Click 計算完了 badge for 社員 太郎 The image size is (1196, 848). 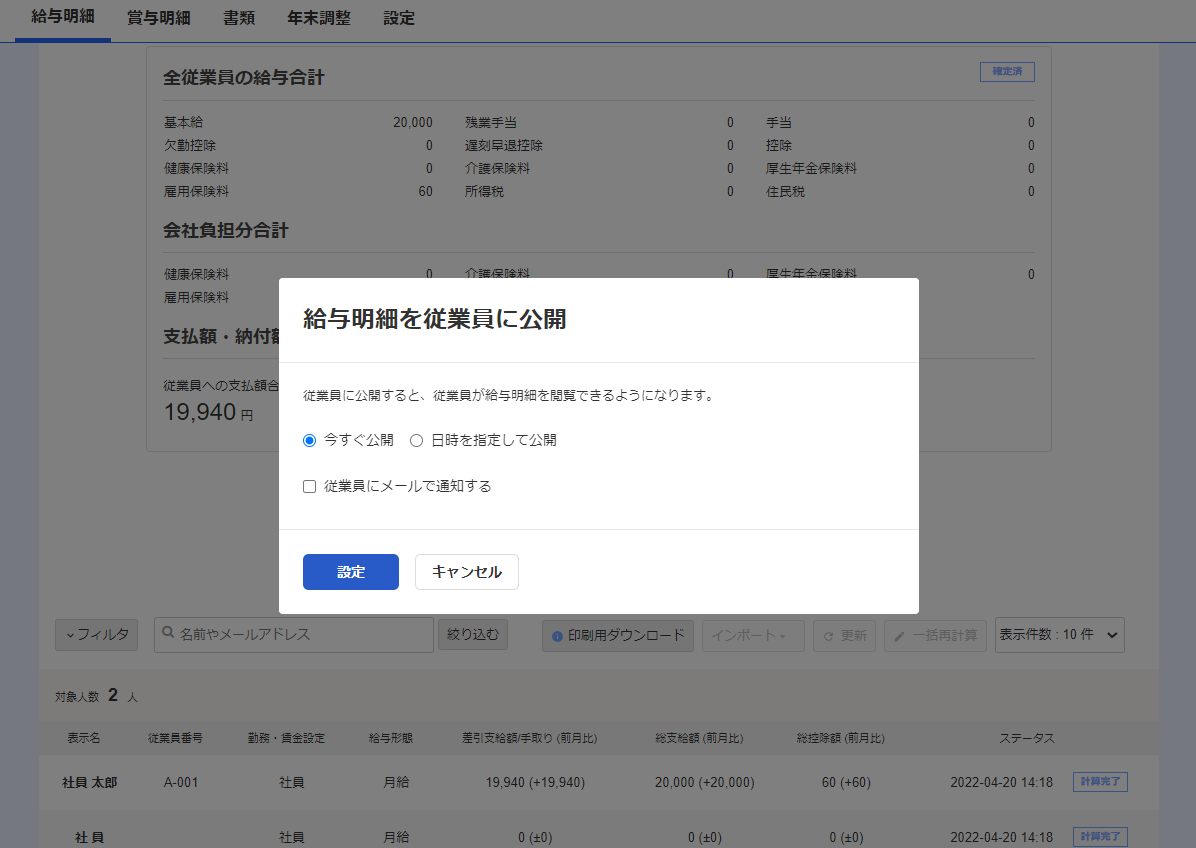click(1100, 782)
